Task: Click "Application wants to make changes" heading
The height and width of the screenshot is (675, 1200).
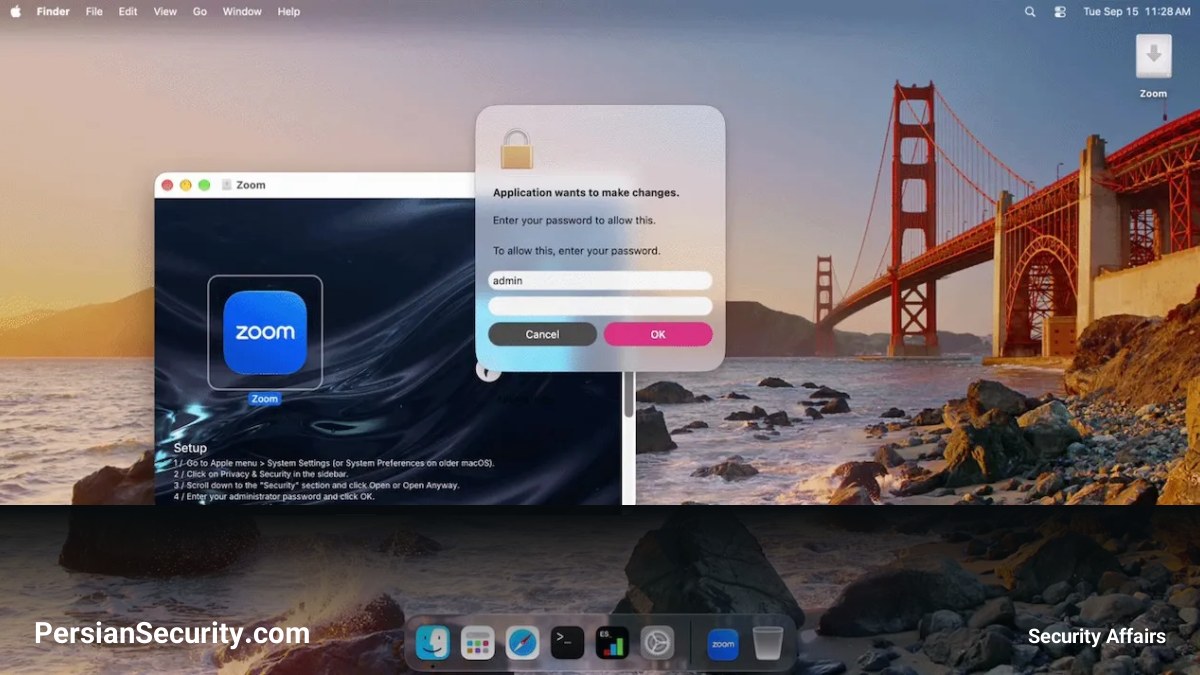Action: pyautogui.click(x=586, y=192)
